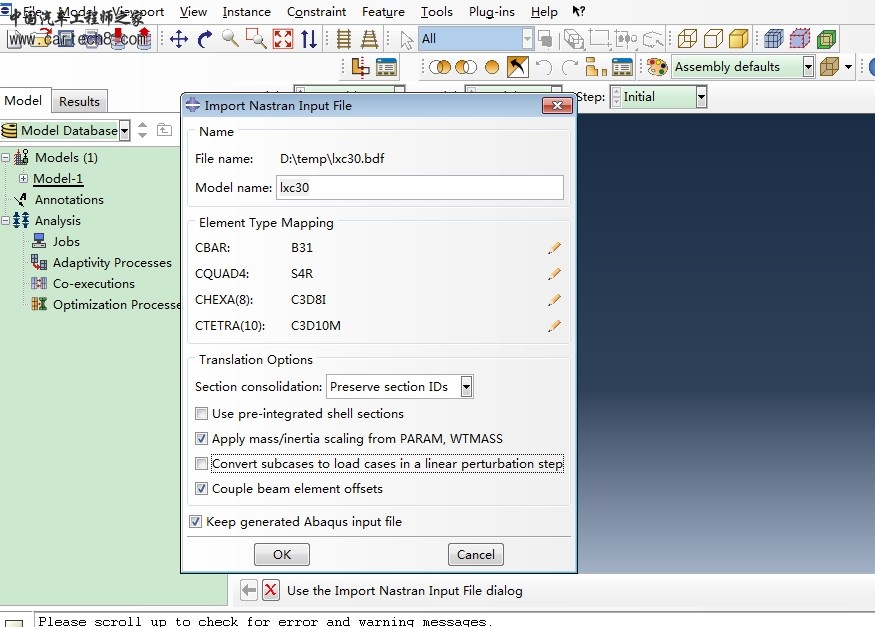Open the color code palette icon
The width and height of the screenshot is (875, 627).
click(x=656, y=67)
